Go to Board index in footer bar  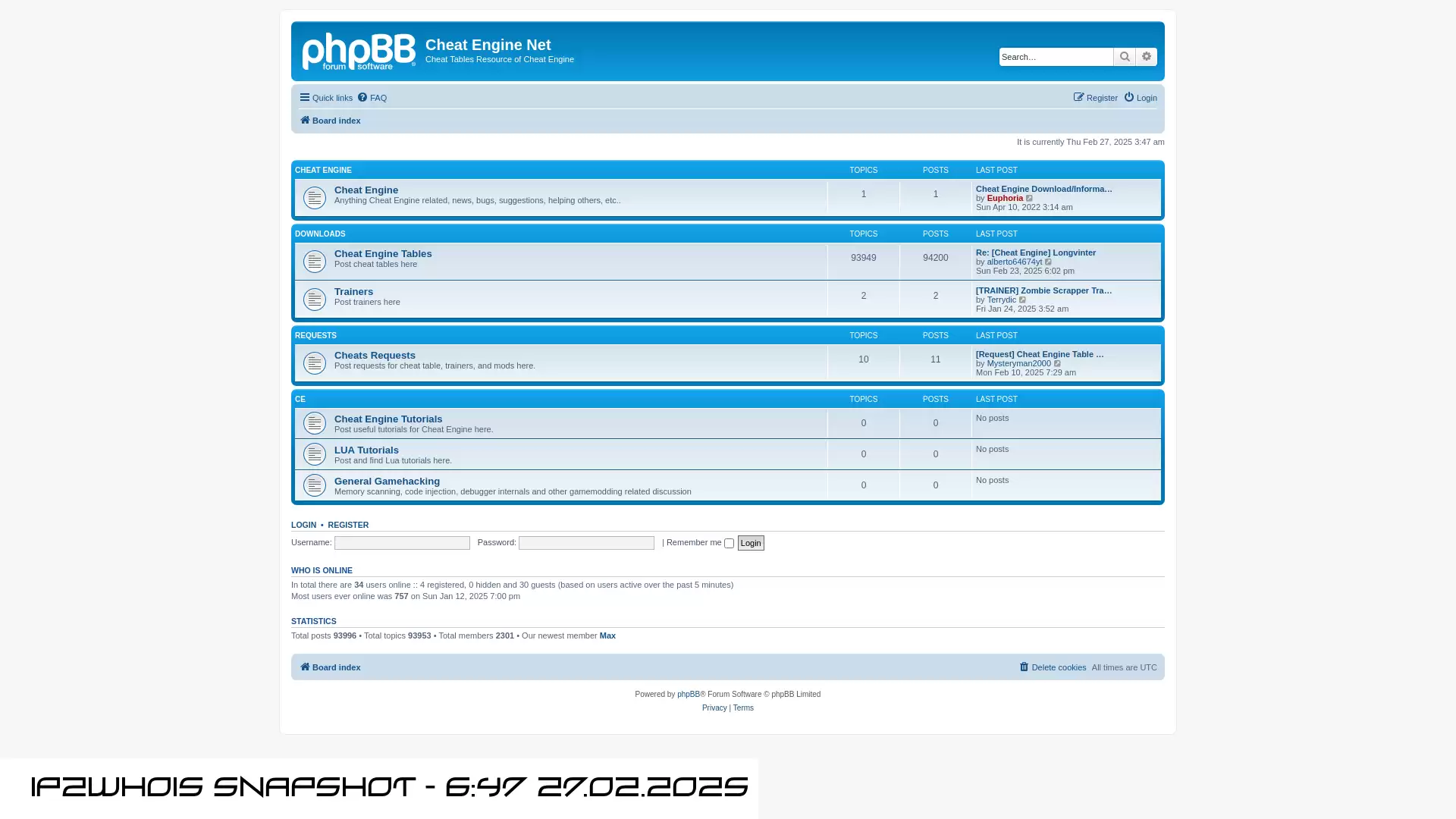click(330, 667)
